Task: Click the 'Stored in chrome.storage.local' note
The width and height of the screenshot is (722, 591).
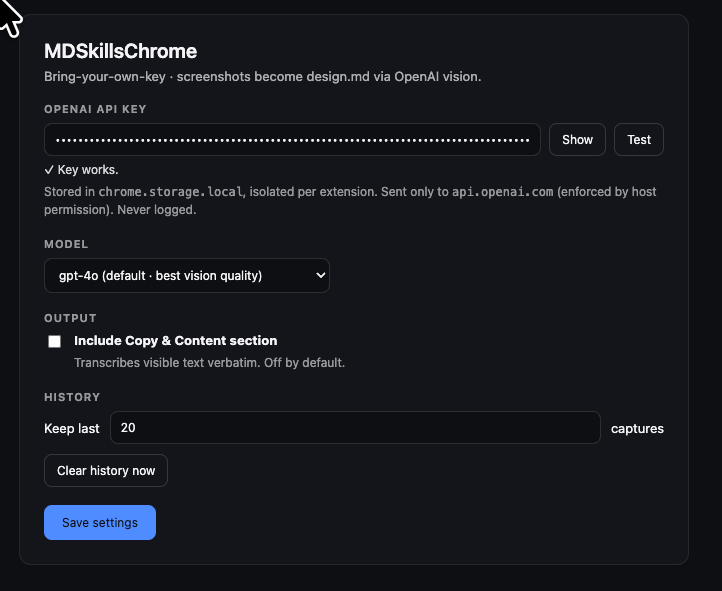Action: click(350, 201)
